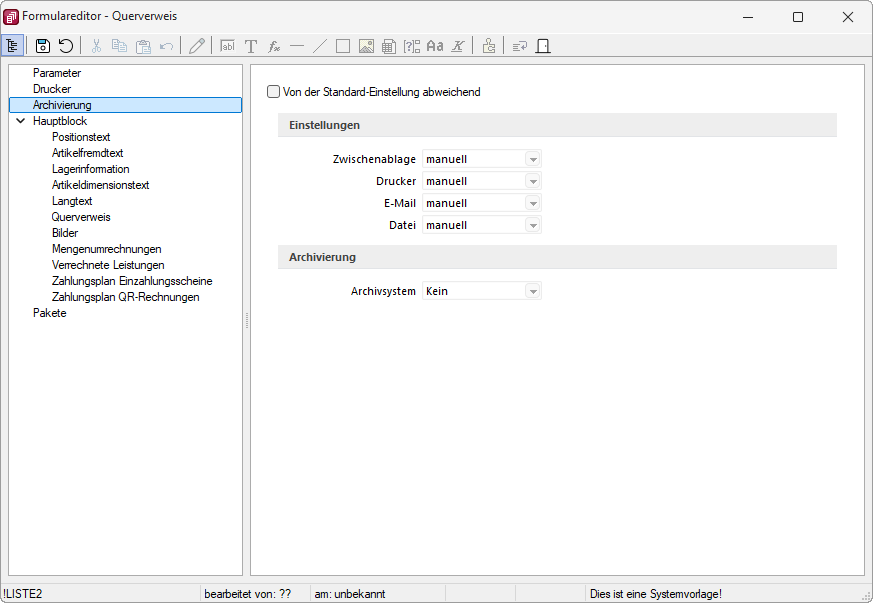Image resolution: width=873 pixels, height=603 pixels.
Task: Click the vertical splitter between panels
Action: coord(246,320)
